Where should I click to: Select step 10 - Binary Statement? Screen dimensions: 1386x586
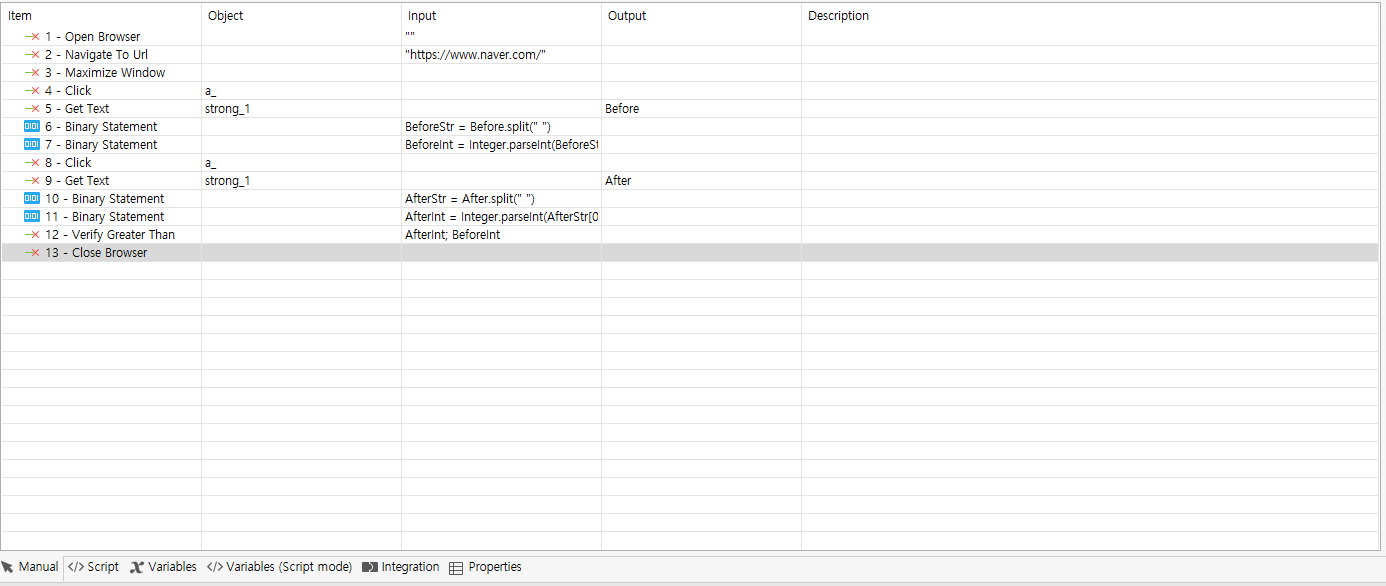point(104,199)
